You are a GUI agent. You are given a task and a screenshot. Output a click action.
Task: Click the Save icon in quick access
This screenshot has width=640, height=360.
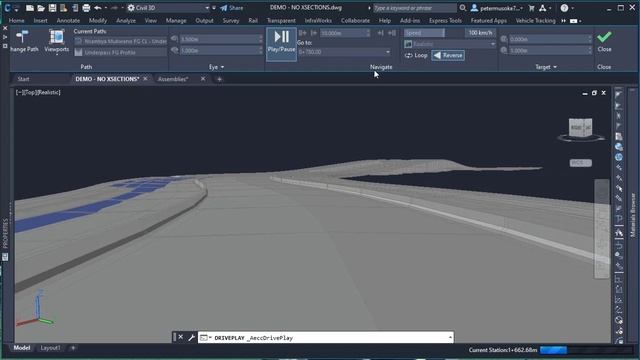52,8
